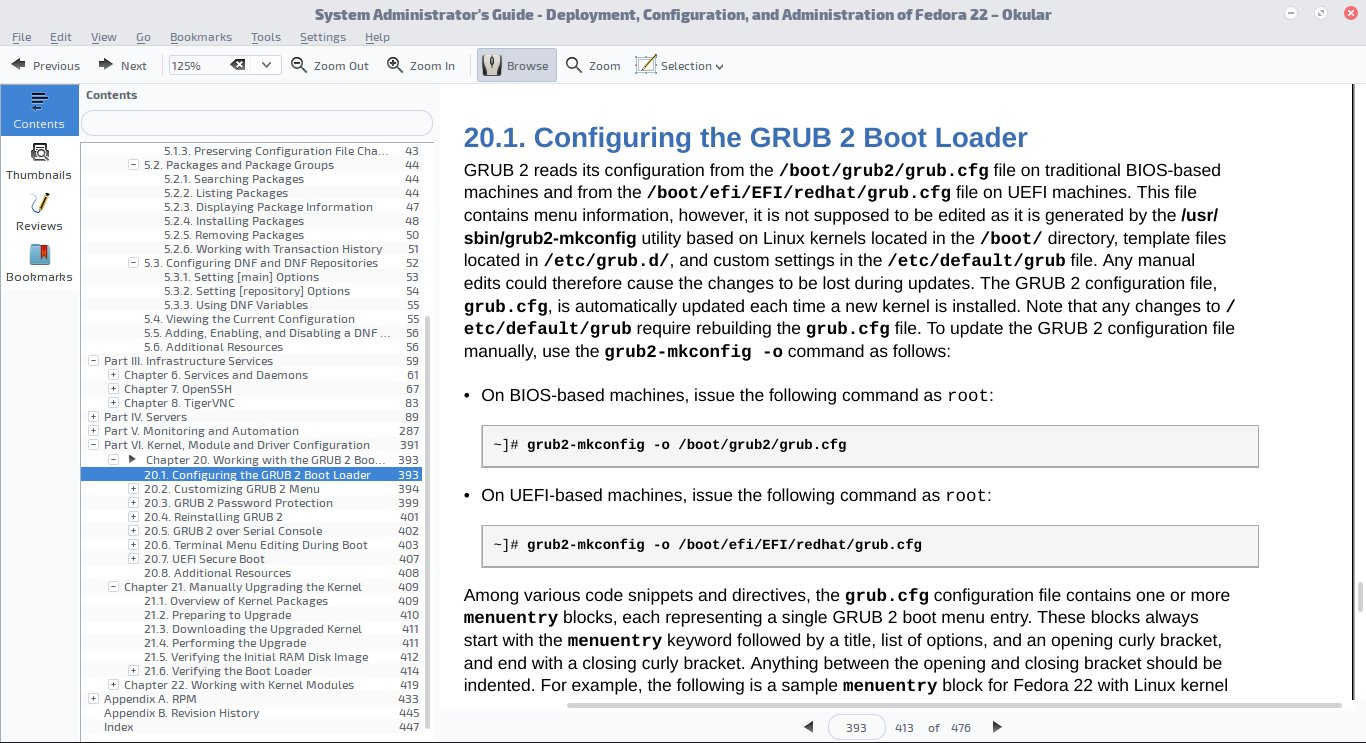Click the 476 total pages button
Image resolution: width=1366 pixels, height=743 pixels.
pos(961,727)
